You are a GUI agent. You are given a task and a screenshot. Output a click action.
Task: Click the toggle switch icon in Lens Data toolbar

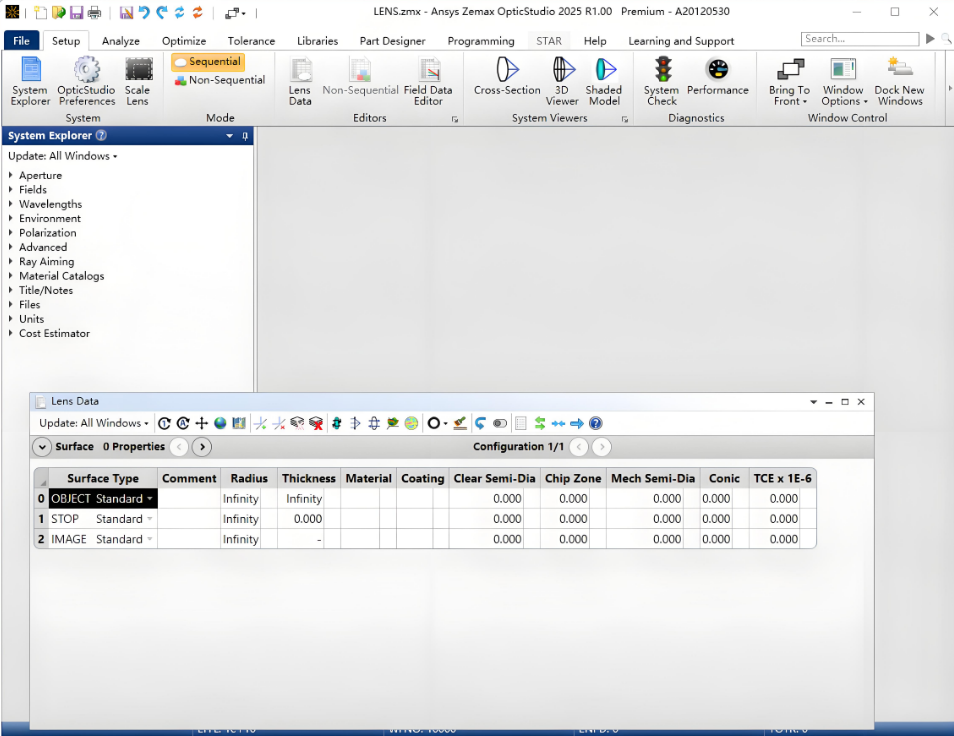(500, 423)
